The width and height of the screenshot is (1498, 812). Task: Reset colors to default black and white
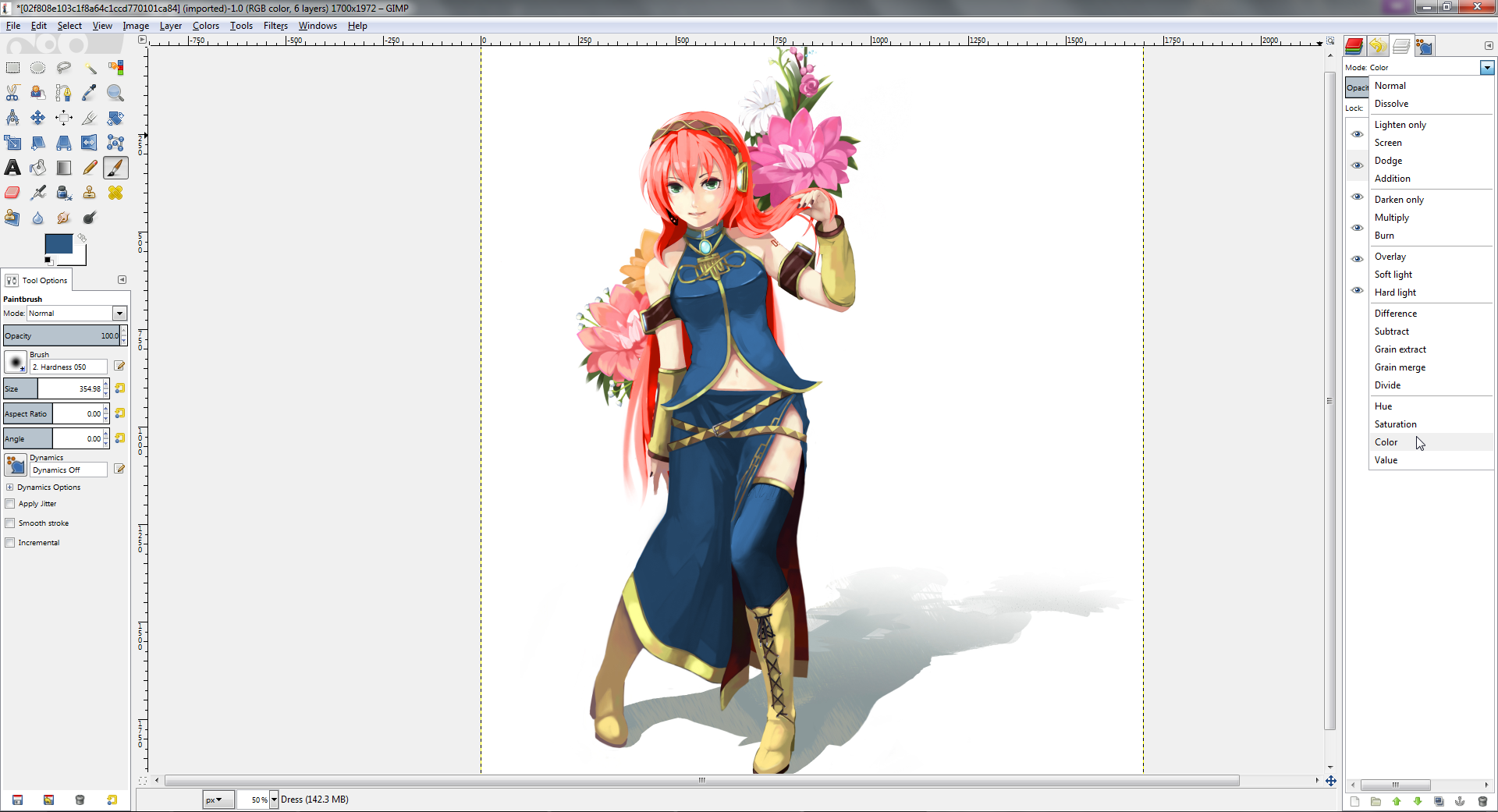[48, 261]
